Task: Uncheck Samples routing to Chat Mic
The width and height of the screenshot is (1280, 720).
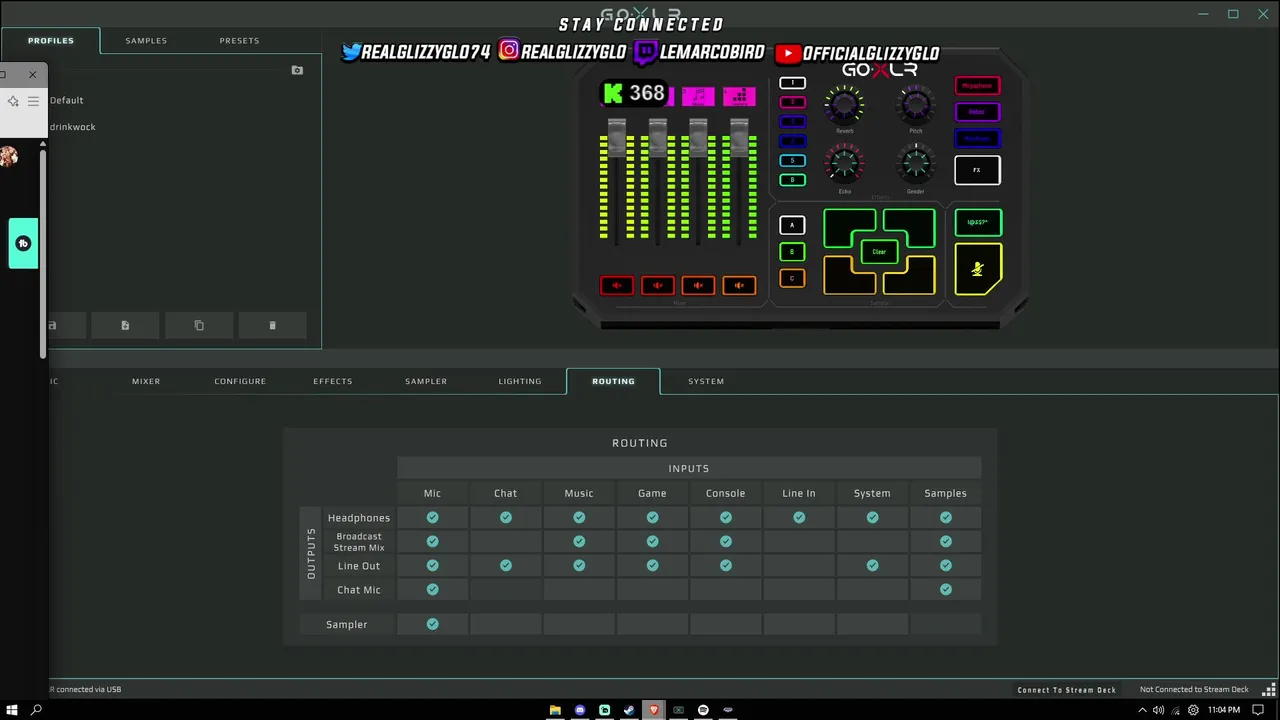Action: (x=946, y=589)
